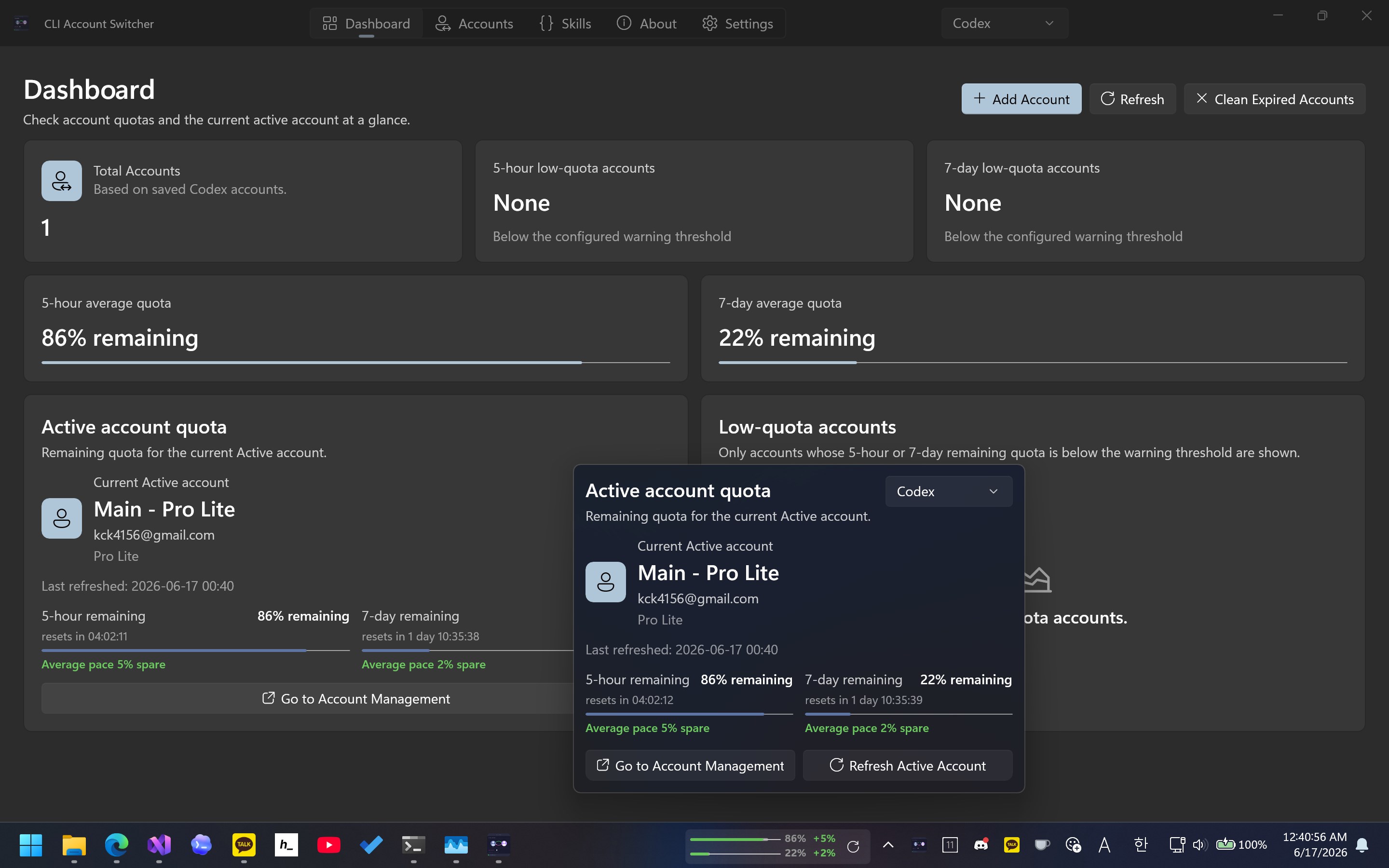This screenshot has height=868, width=1389.
Task: Click Go to Account Management in popup
Action: click(x=690, y=765)
